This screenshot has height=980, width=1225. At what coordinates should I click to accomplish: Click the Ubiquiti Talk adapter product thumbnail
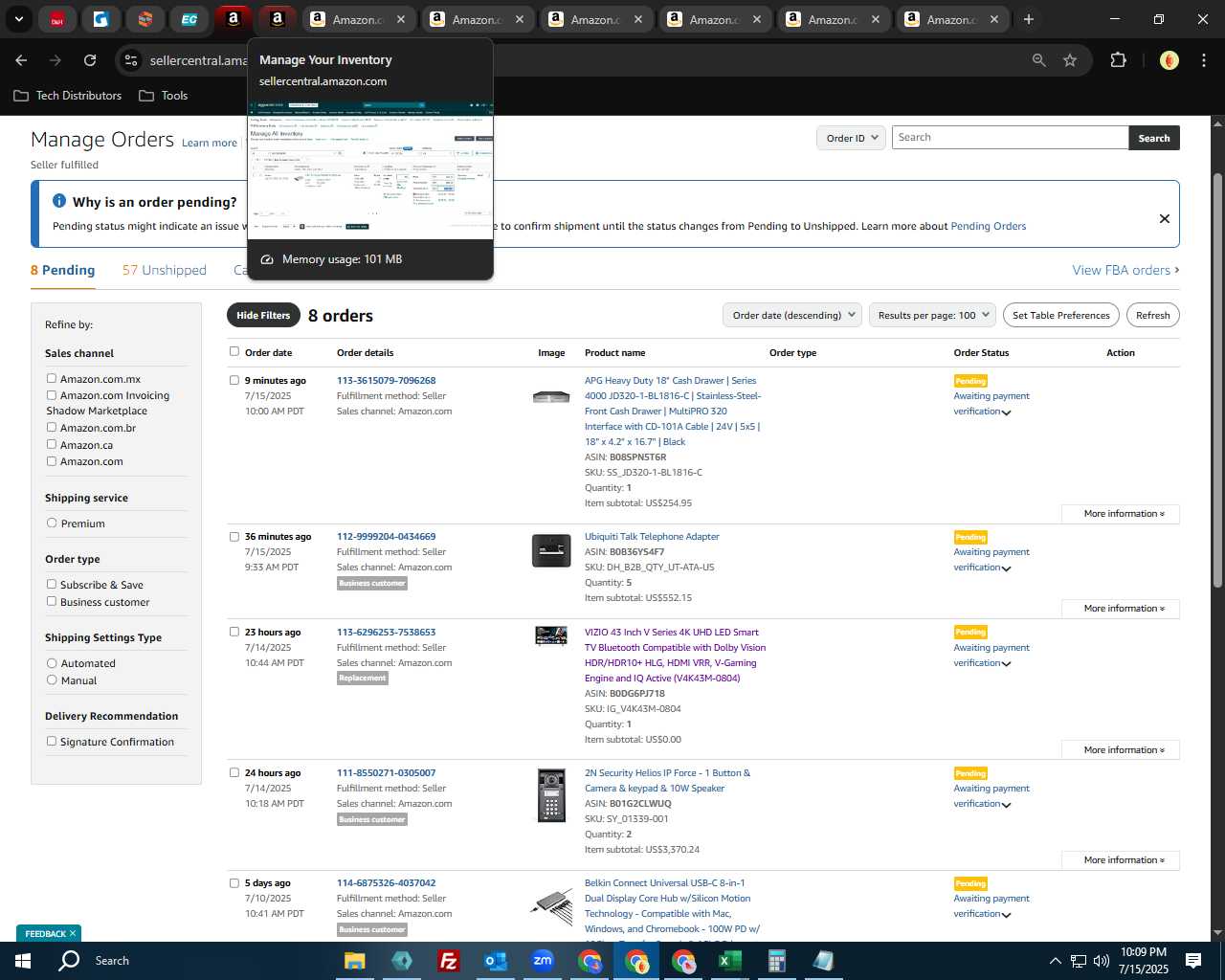coord(551,551)
